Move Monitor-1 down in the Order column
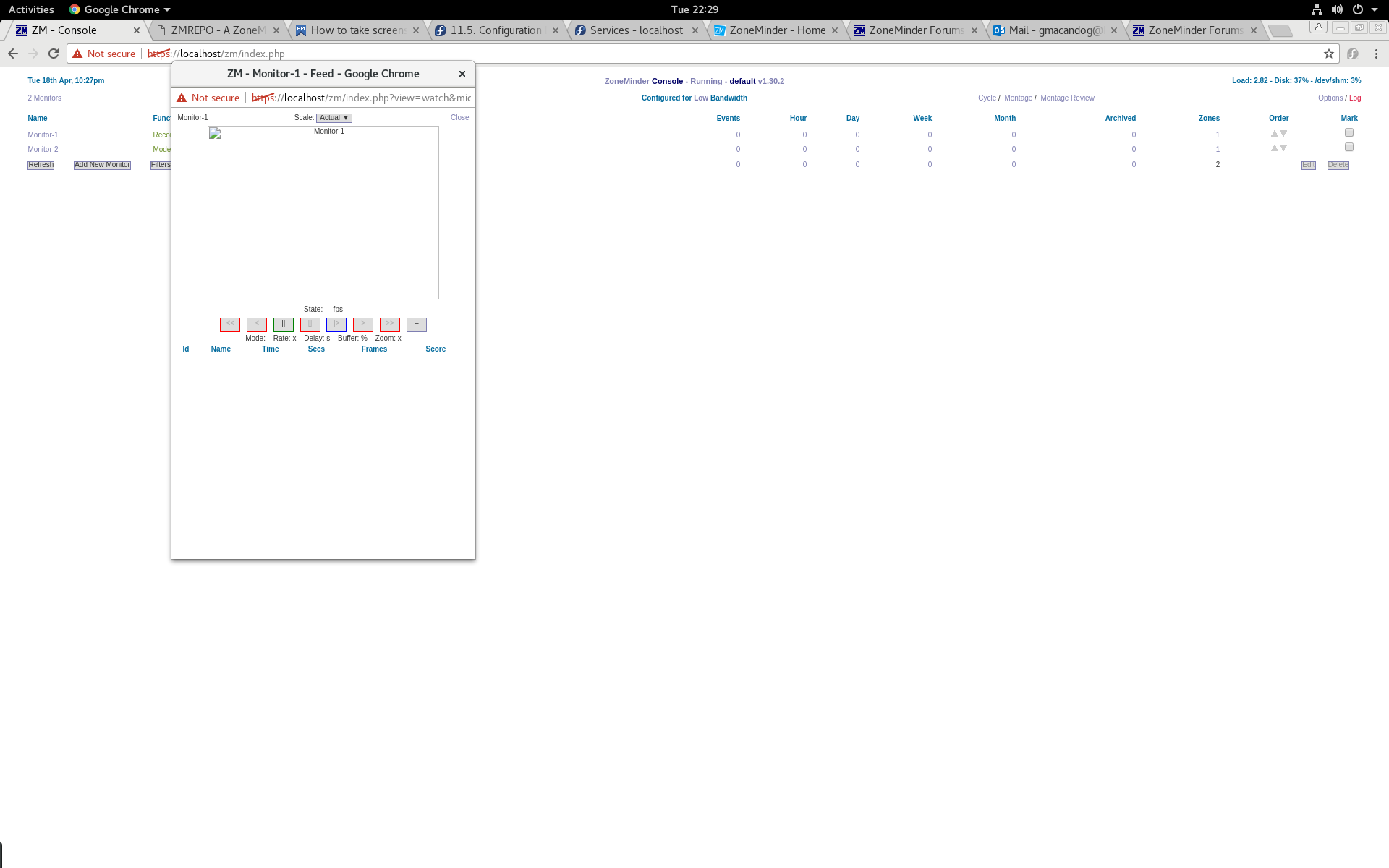 point(1283,134)
